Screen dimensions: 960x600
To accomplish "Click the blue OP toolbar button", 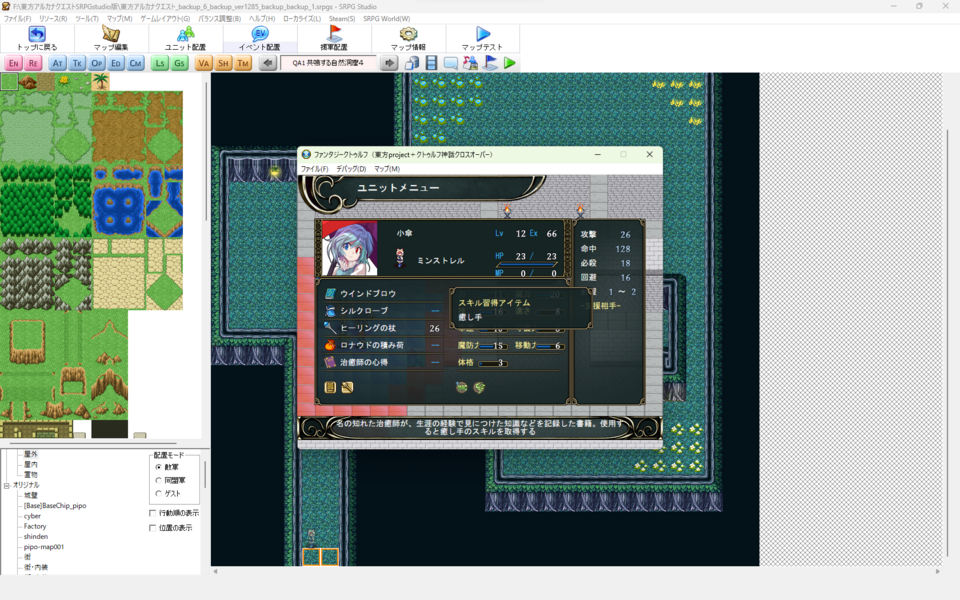I will click(x=97, y=63).
